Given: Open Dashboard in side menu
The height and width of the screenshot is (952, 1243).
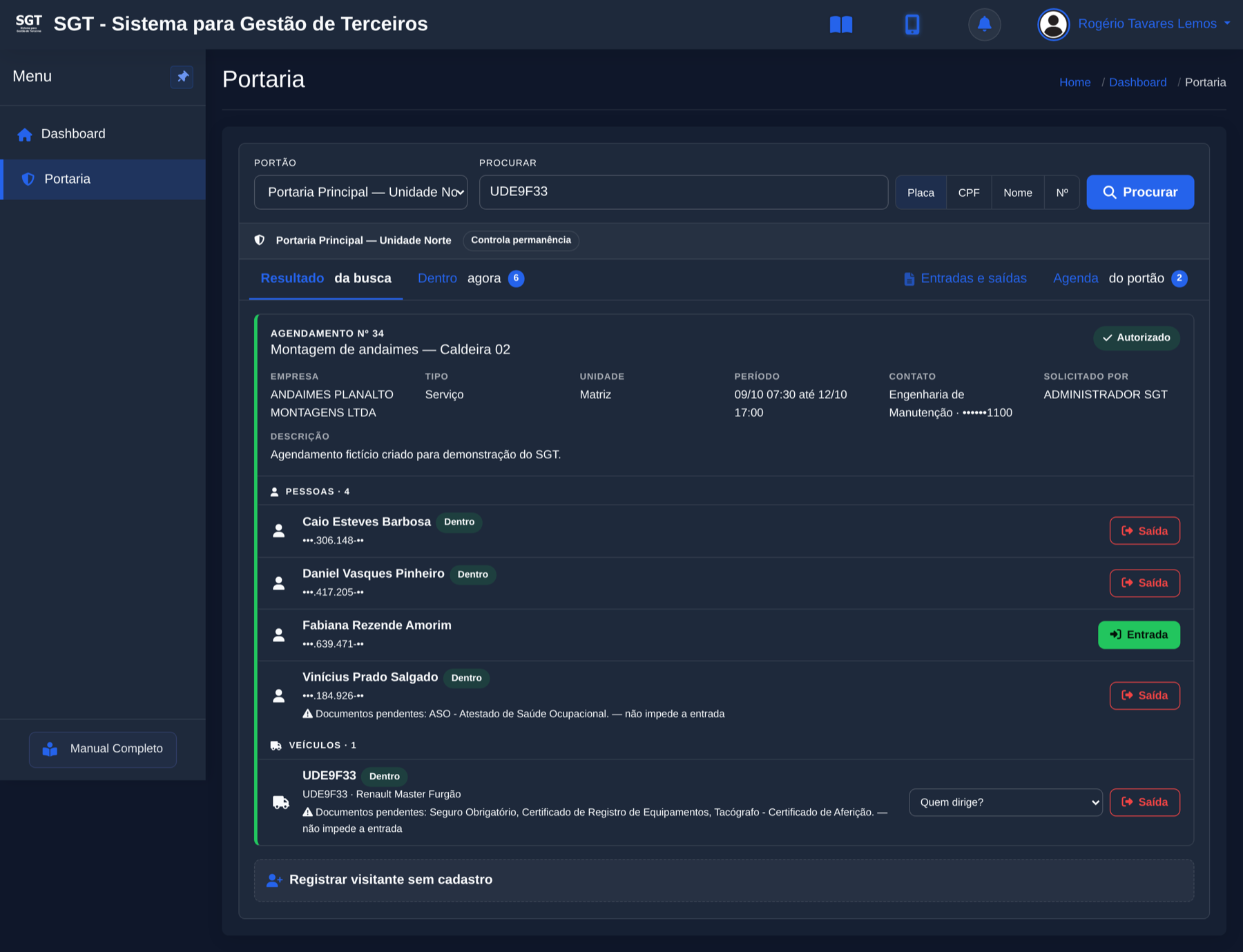Looking at the screenshot, I should [103, 134].
